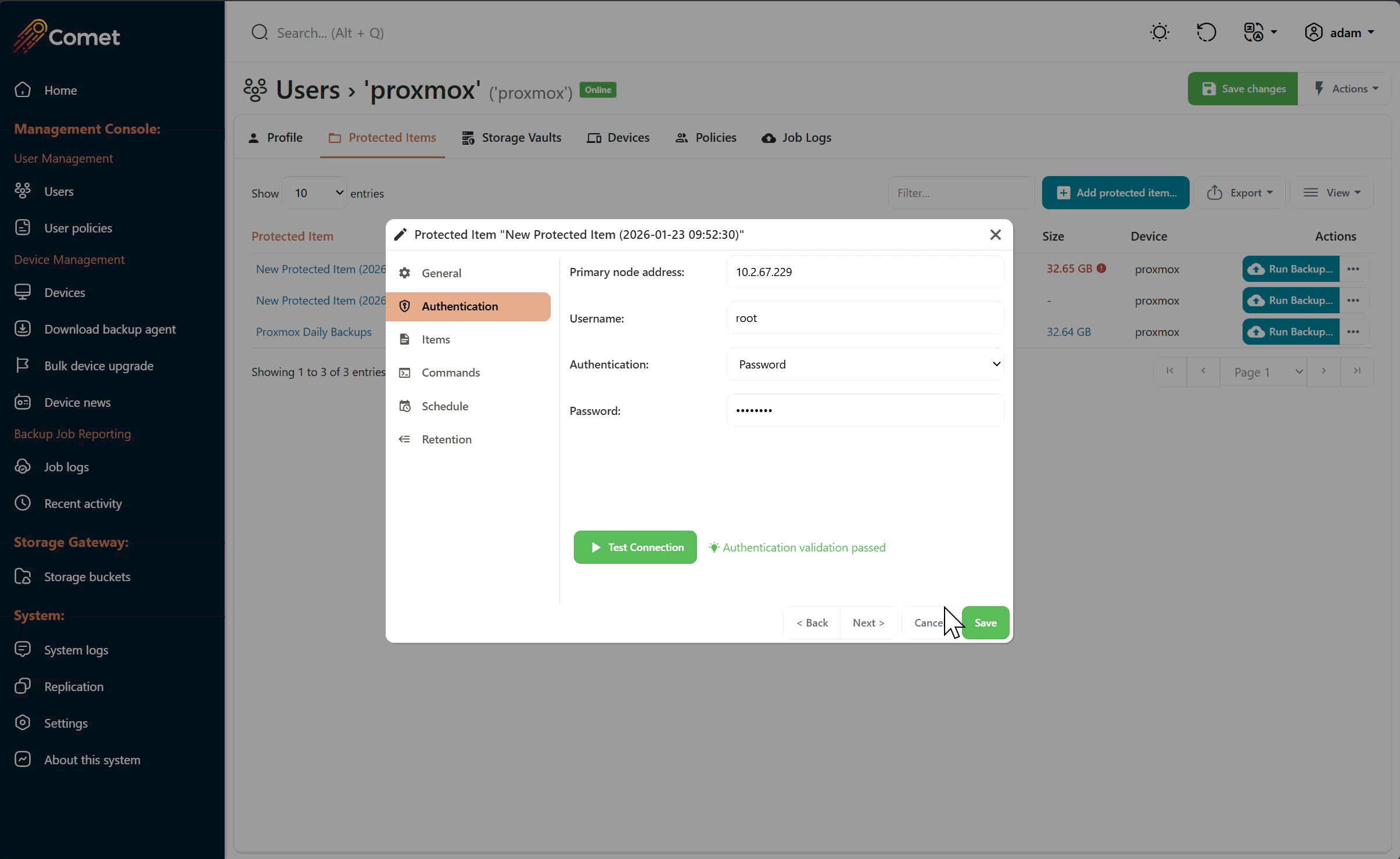Click the refresh icon in the top bar
The height and width of the screenshot is (859, 1400).
1207,32
